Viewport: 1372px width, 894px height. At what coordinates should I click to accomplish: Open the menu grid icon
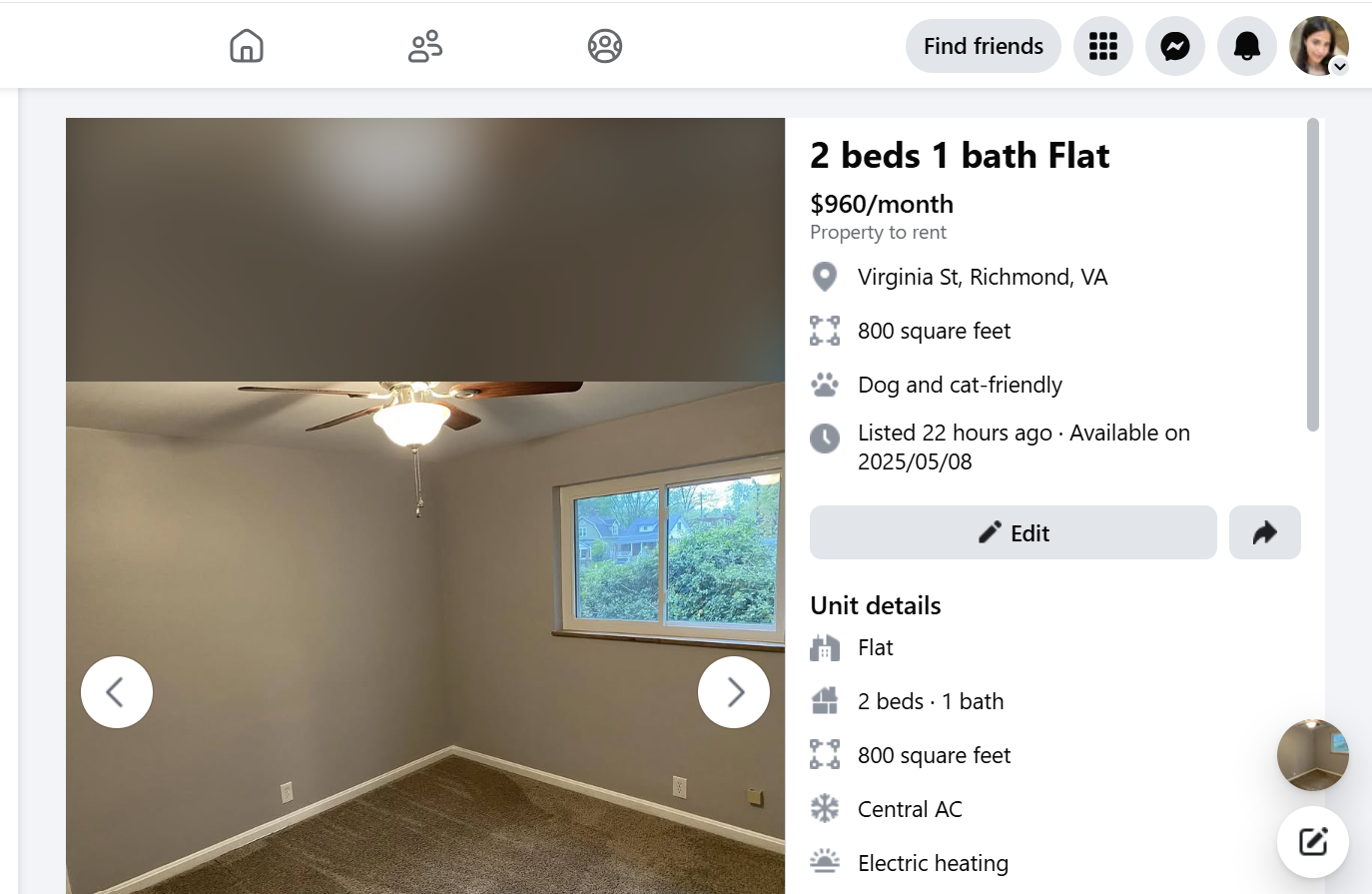[1103, 46]
